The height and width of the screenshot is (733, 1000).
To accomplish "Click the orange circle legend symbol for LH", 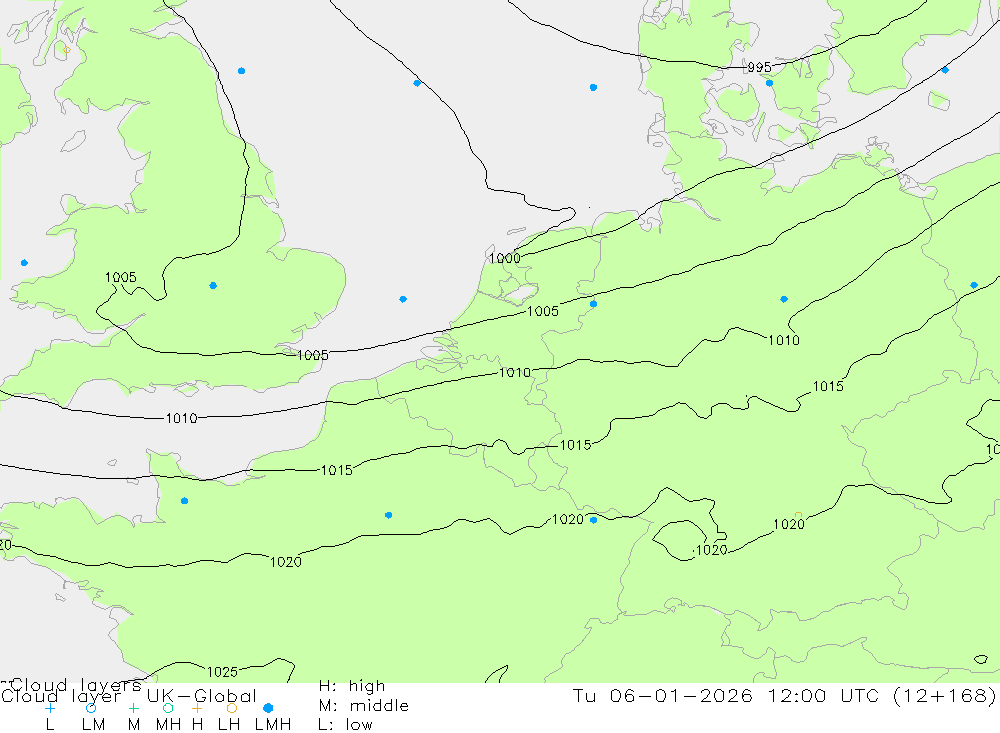I will (x=232, y=708).
